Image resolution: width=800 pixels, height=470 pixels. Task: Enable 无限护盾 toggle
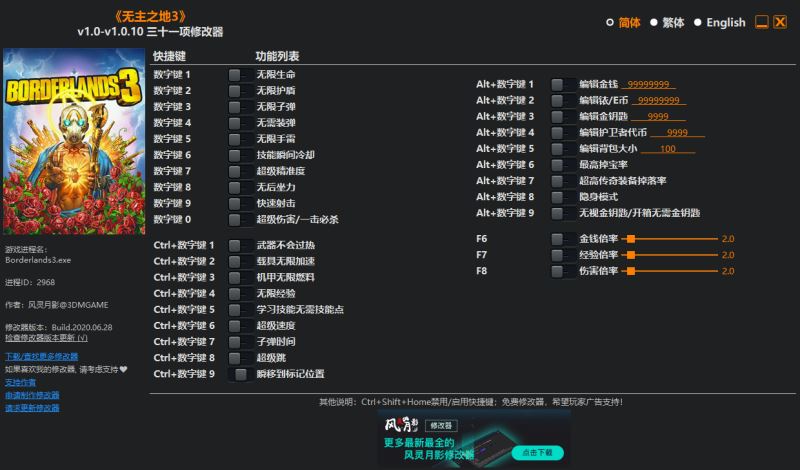pos(240,91)
